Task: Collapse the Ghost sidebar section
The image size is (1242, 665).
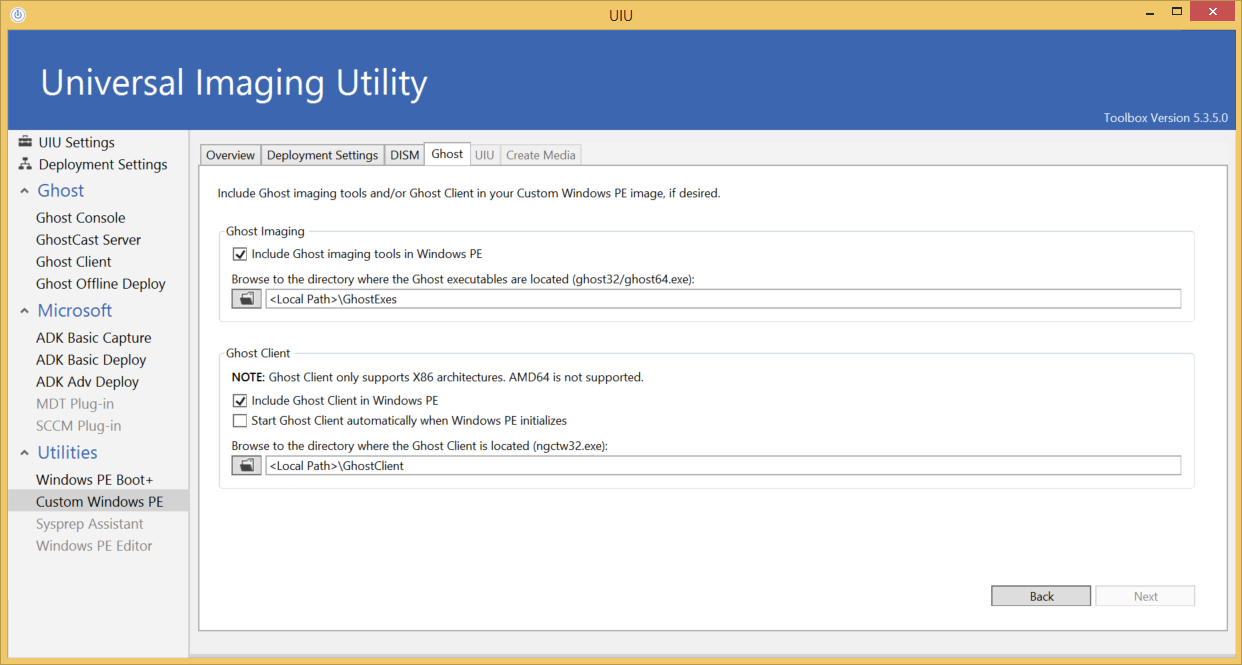Action: (x=24, y=191)
